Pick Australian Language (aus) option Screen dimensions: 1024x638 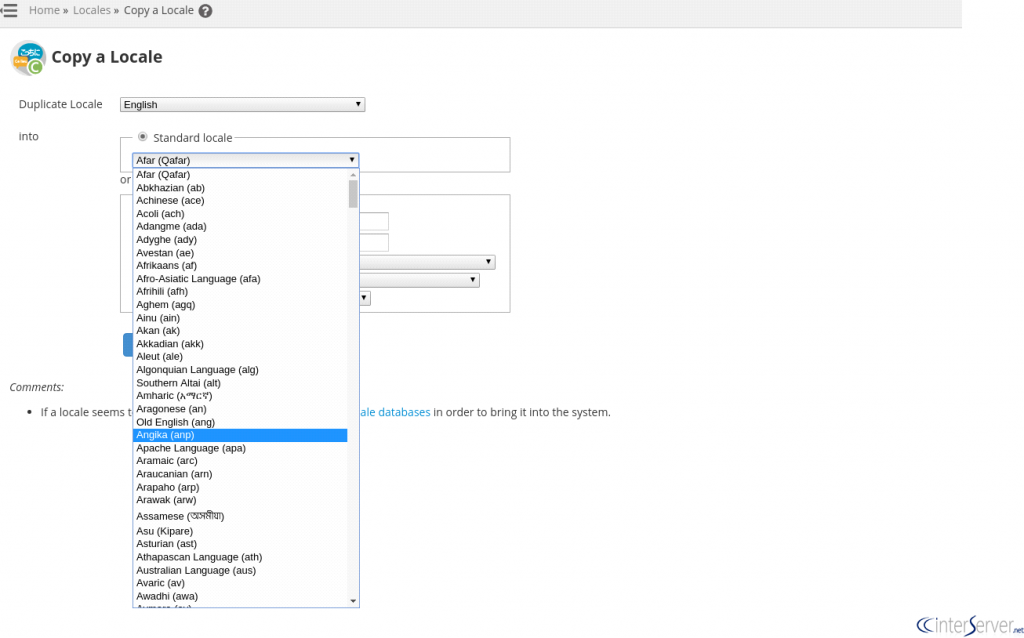[x=240, y=570]
